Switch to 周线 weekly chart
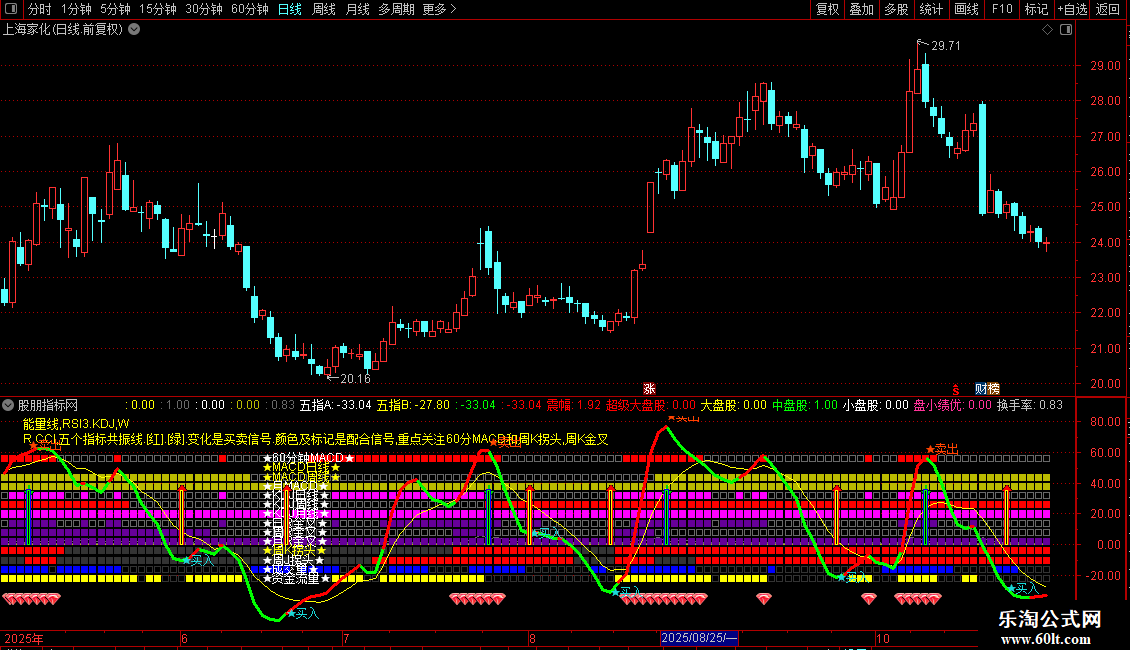This screenshot has width=1130, height=650. [324, 9]
